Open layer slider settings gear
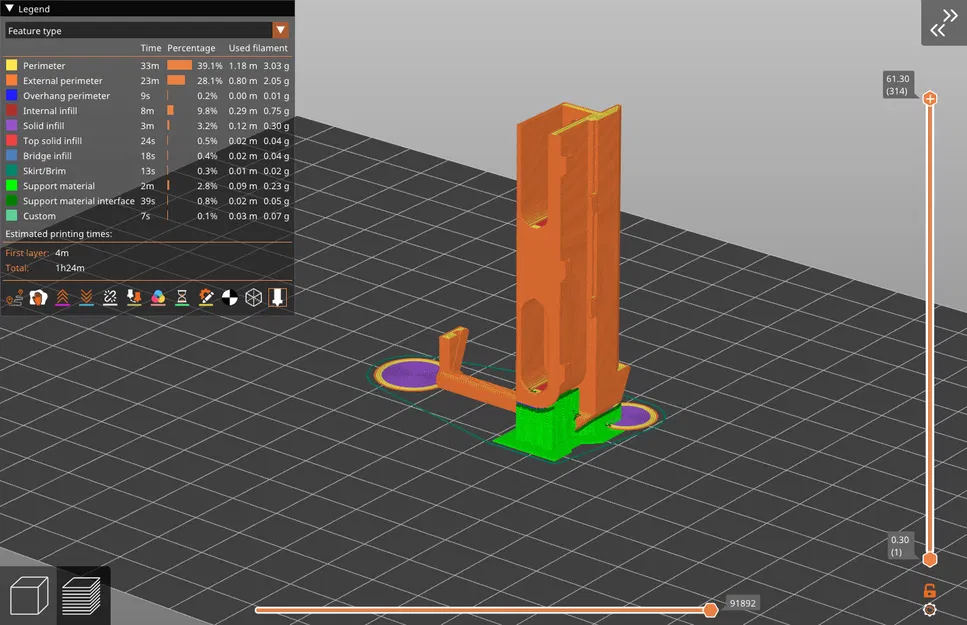 (x=929, y=610)
